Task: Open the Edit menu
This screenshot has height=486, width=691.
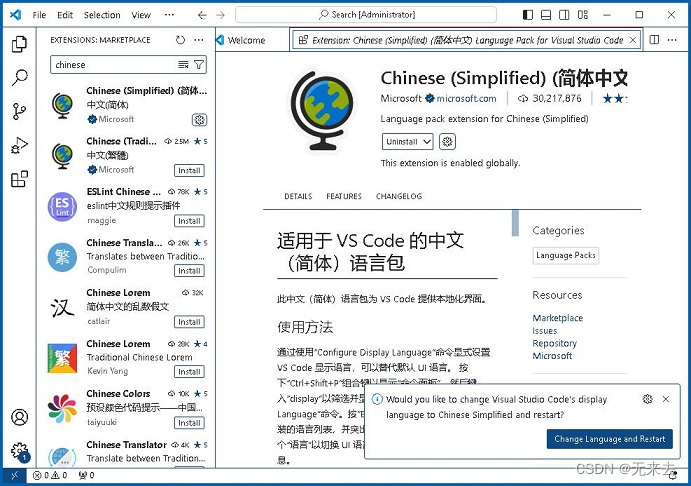Action: [65, 15]
